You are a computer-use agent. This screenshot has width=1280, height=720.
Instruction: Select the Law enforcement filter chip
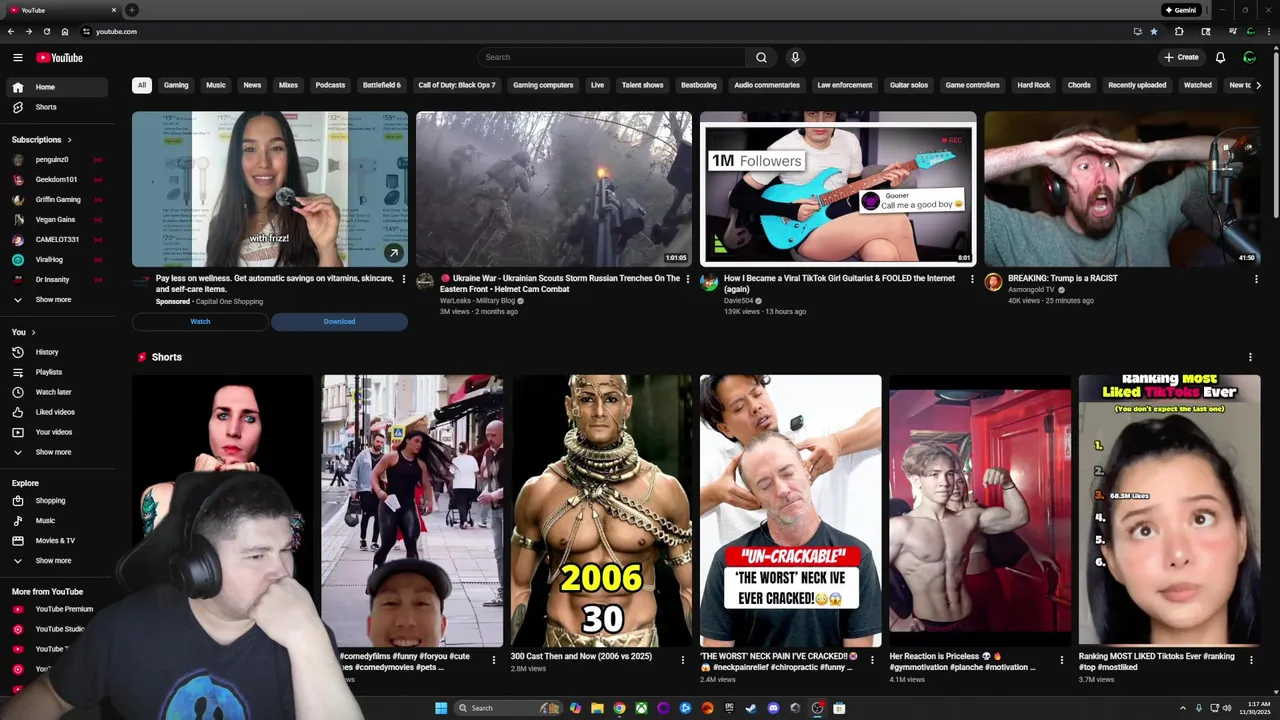click(845, 85)
